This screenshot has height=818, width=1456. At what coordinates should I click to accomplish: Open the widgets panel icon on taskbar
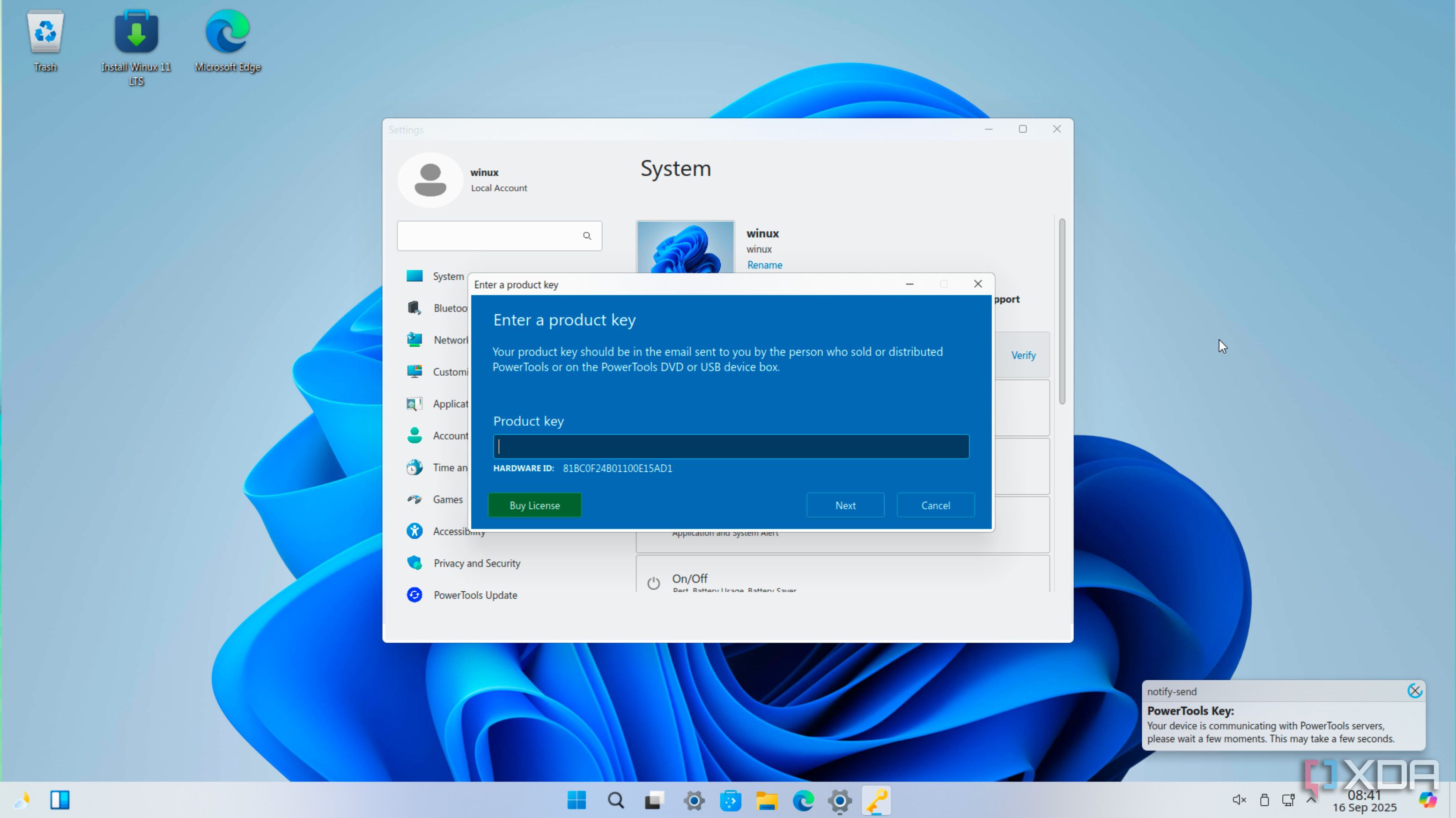60,800
